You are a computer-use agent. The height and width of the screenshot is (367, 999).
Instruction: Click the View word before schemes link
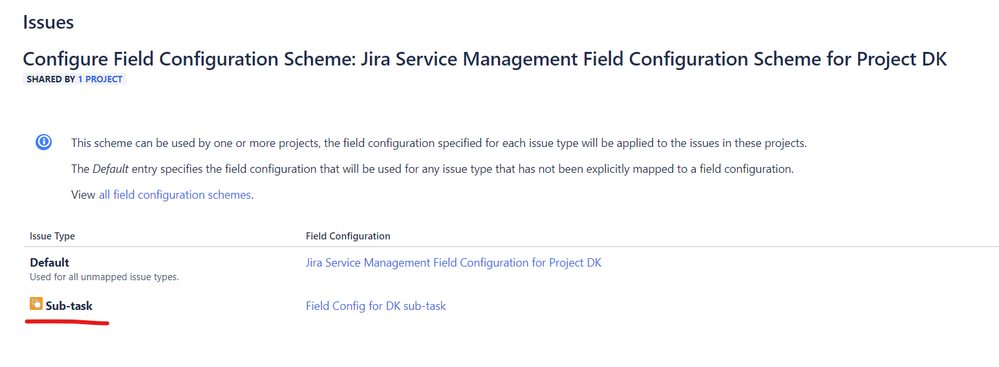tap(83, 195)
